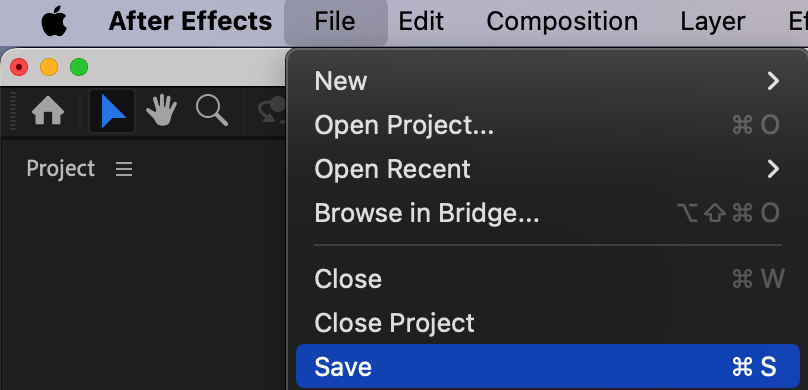Image resolution: width=808 pixels, height=390 pixels.
Task: Open the Apple menu
Action: click(54, 22)
